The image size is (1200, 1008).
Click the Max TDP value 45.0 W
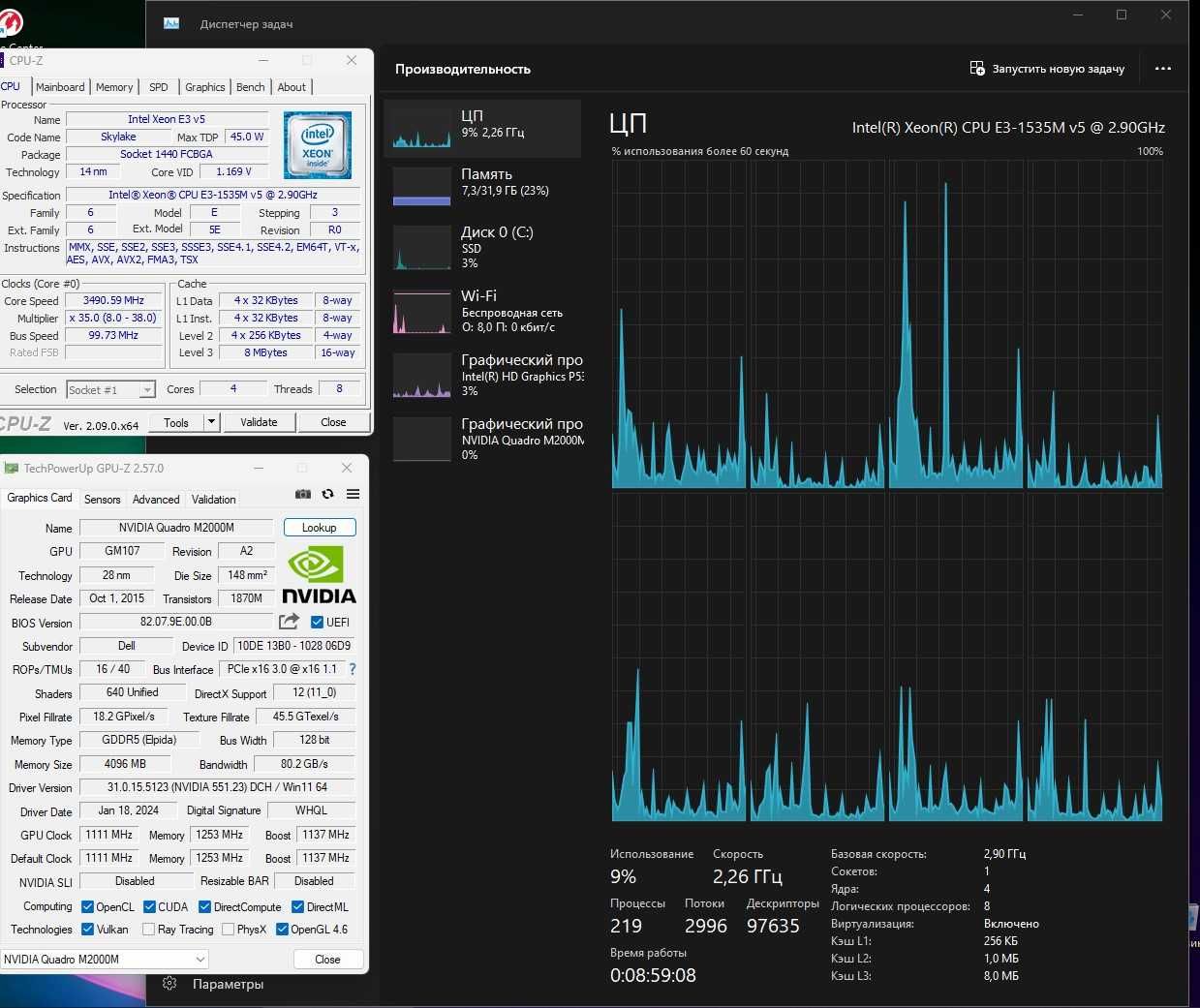247,137
